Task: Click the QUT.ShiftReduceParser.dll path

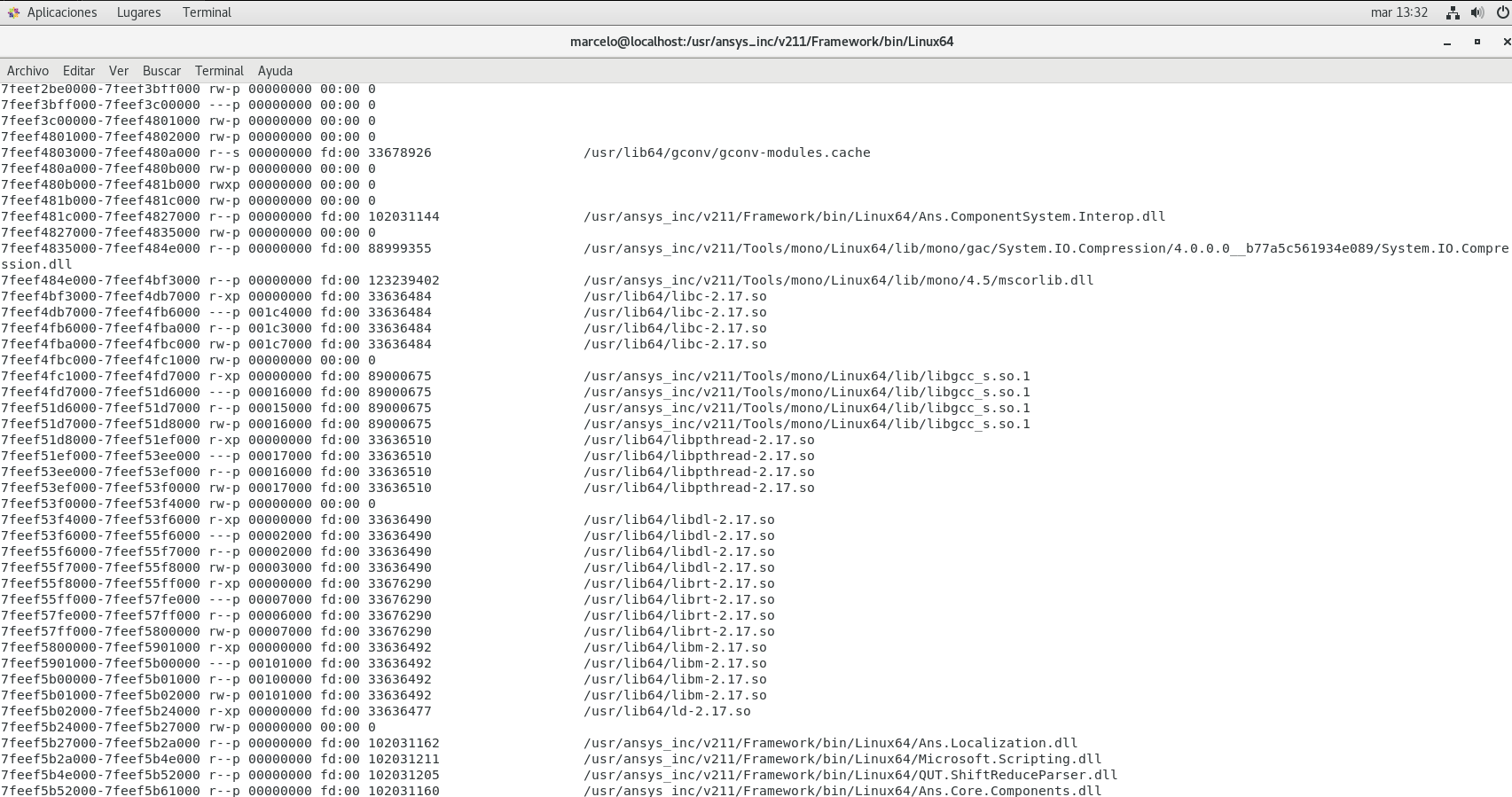Action: coord(850,775)
